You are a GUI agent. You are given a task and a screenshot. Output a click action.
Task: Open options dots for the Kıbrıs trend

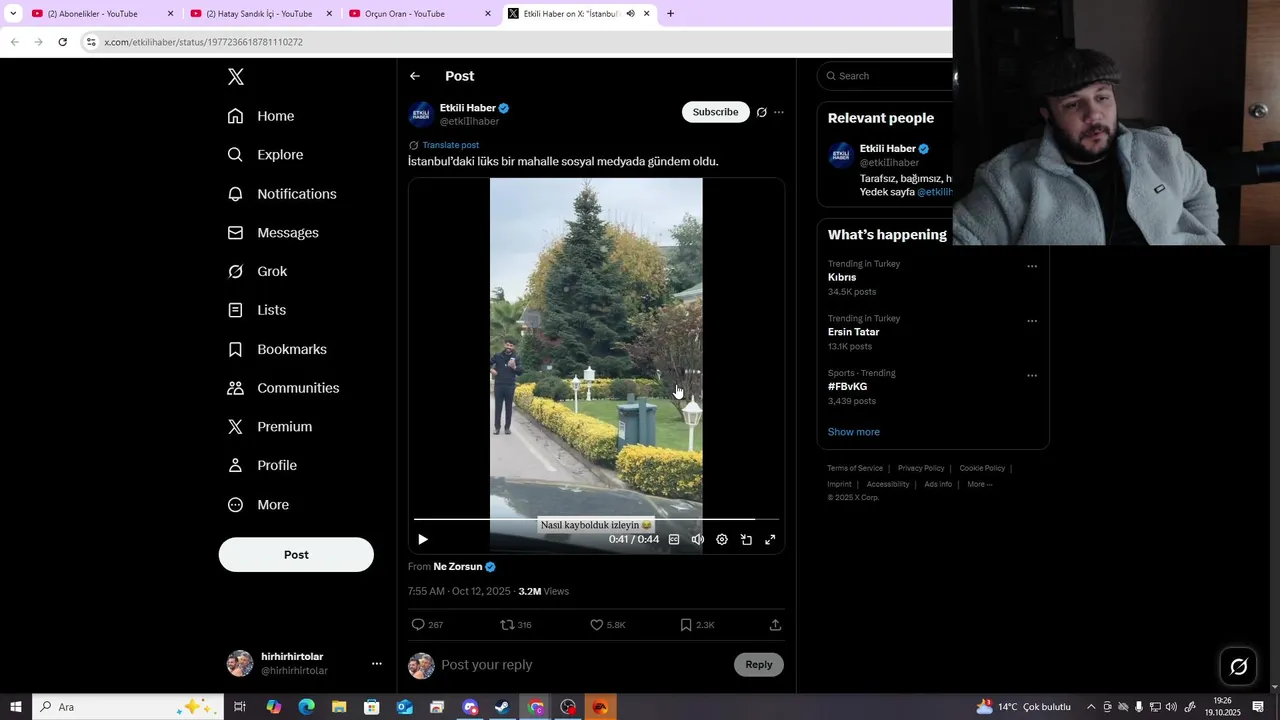coord(1032,267)
